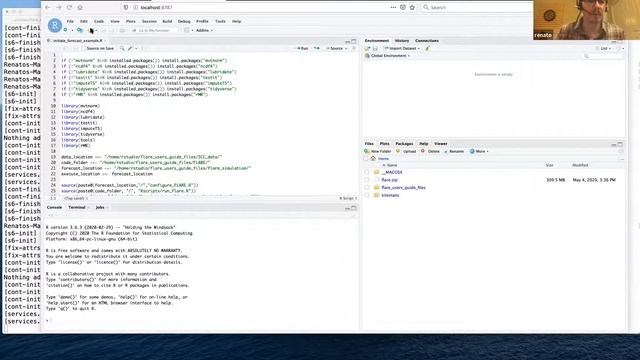Click the Home breadcrumb link
640x360 pixels.
pyautogui.click(x=383, y=158)
